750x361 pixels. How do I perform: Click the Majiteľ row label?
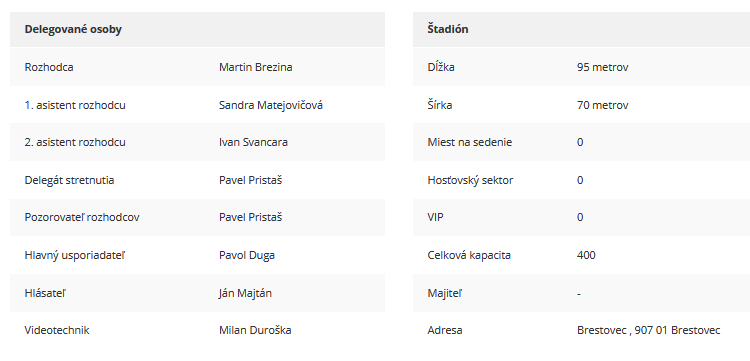443,293
